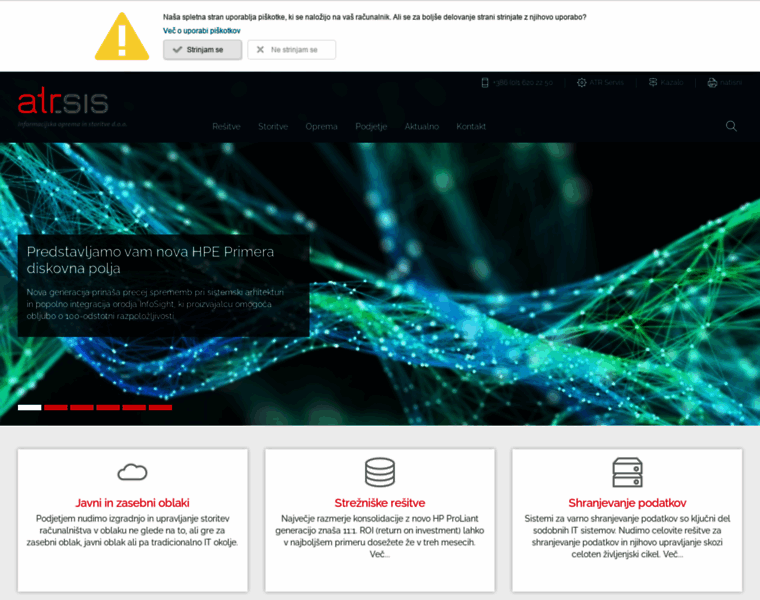The image size is (760, 600).
Task: Click the phone number in the top bar
Action: (x=523, y=83)
